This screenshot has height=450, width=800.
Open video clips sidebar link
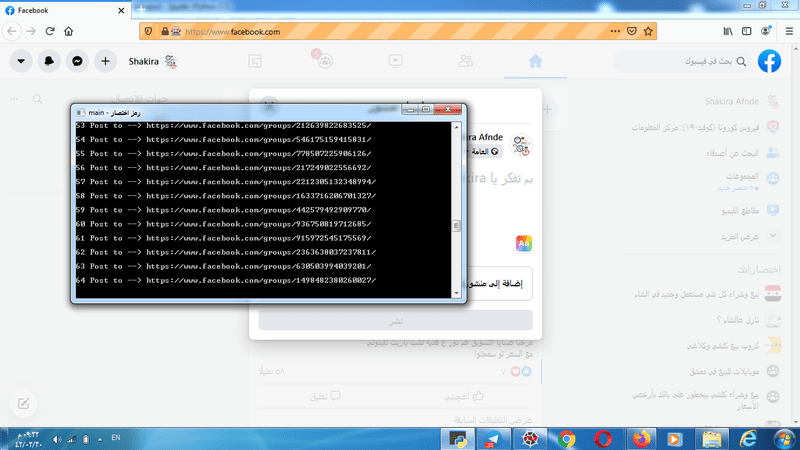pos(750,210)
